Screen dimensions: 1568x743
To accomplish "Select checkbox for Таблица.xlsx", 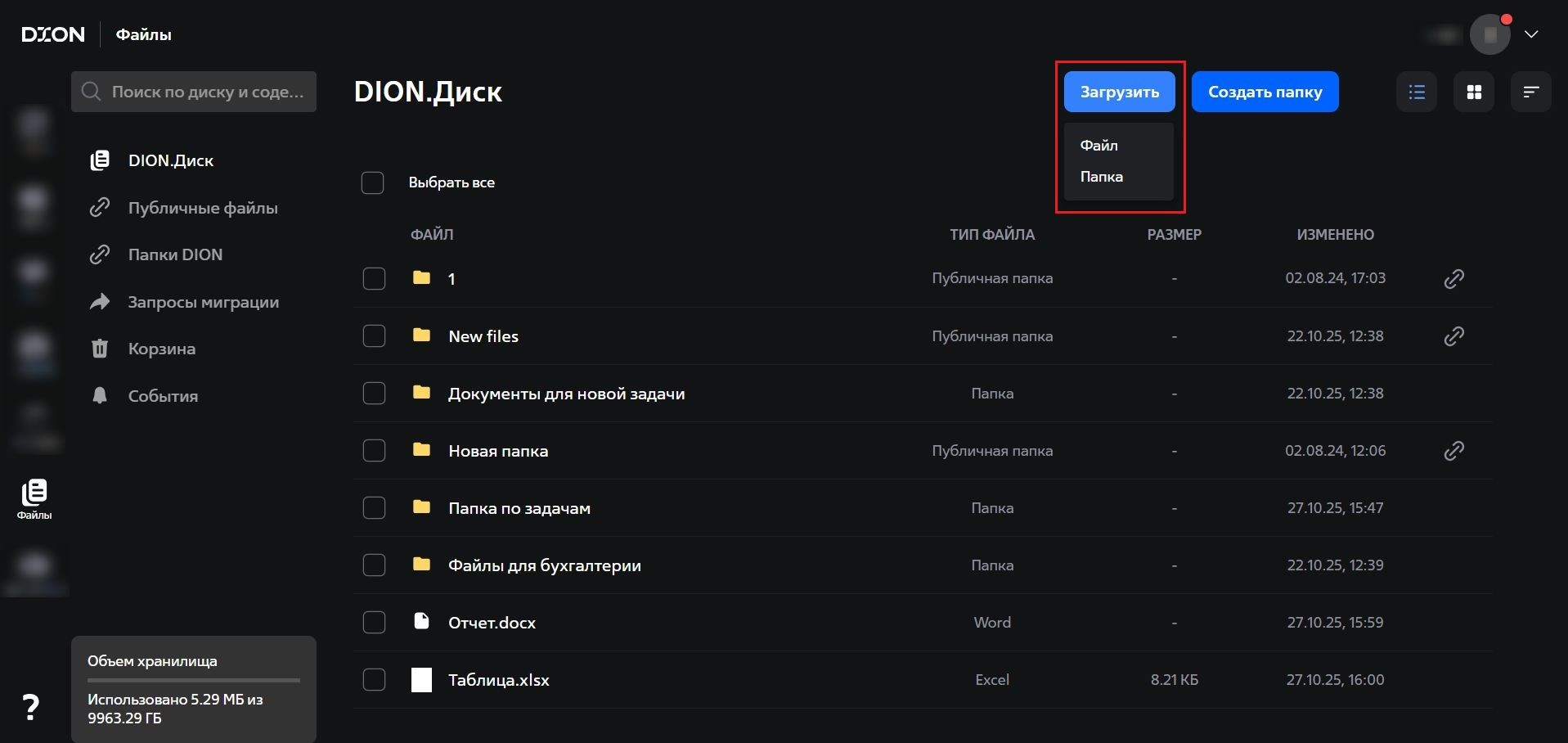I will tap(374, 680).
